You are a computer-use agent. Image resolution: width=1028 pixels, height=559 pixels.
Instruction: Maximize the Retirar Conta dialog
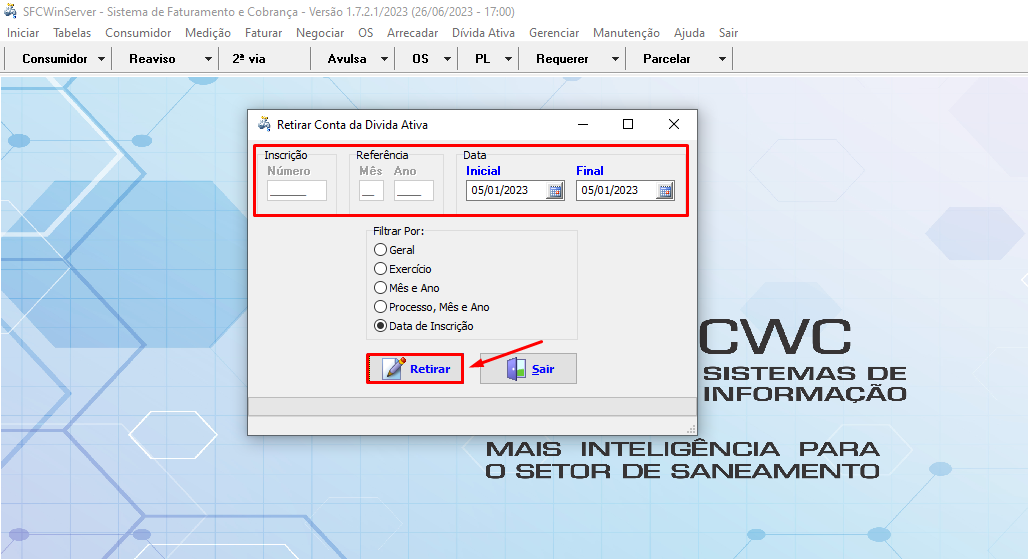pos(628,124)
